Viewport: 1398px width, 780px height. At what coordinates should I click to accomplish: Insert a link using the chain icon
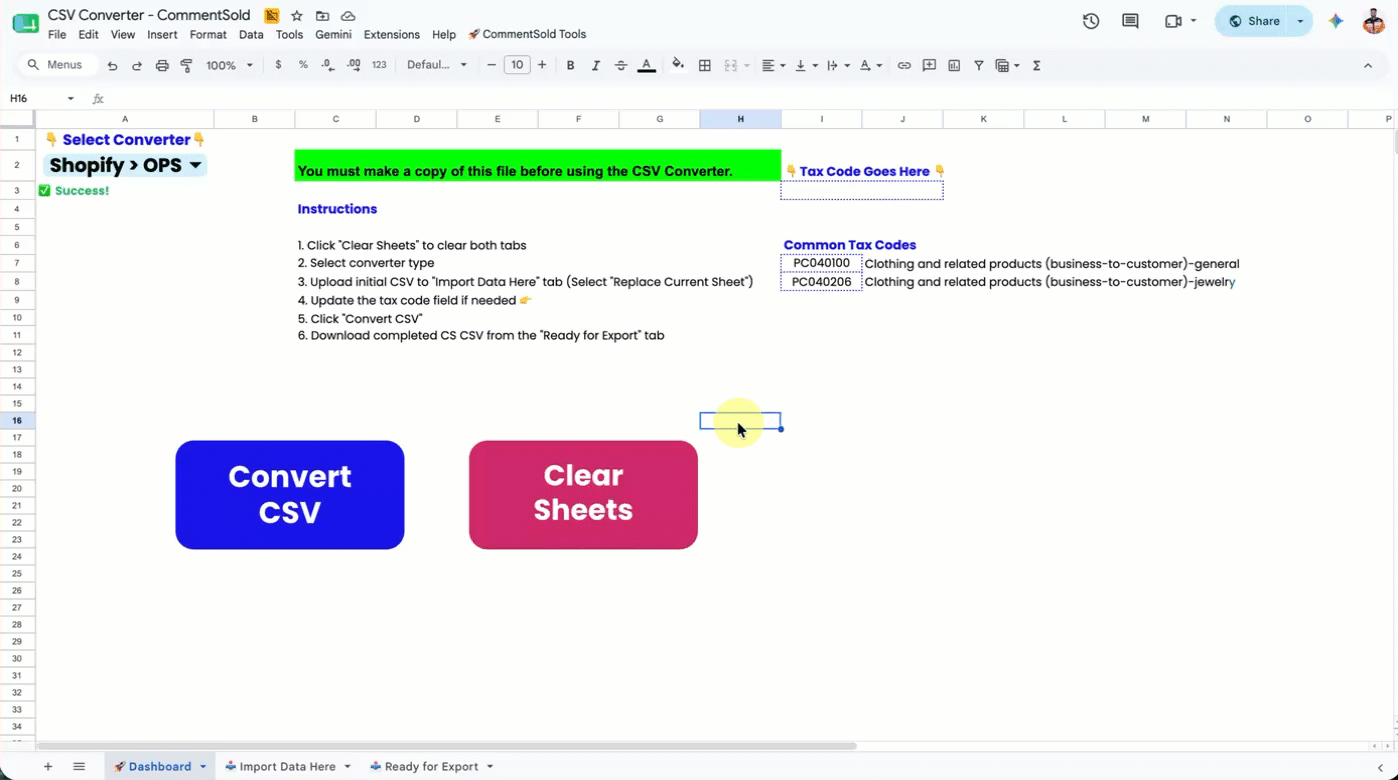(x=904, y=65)
